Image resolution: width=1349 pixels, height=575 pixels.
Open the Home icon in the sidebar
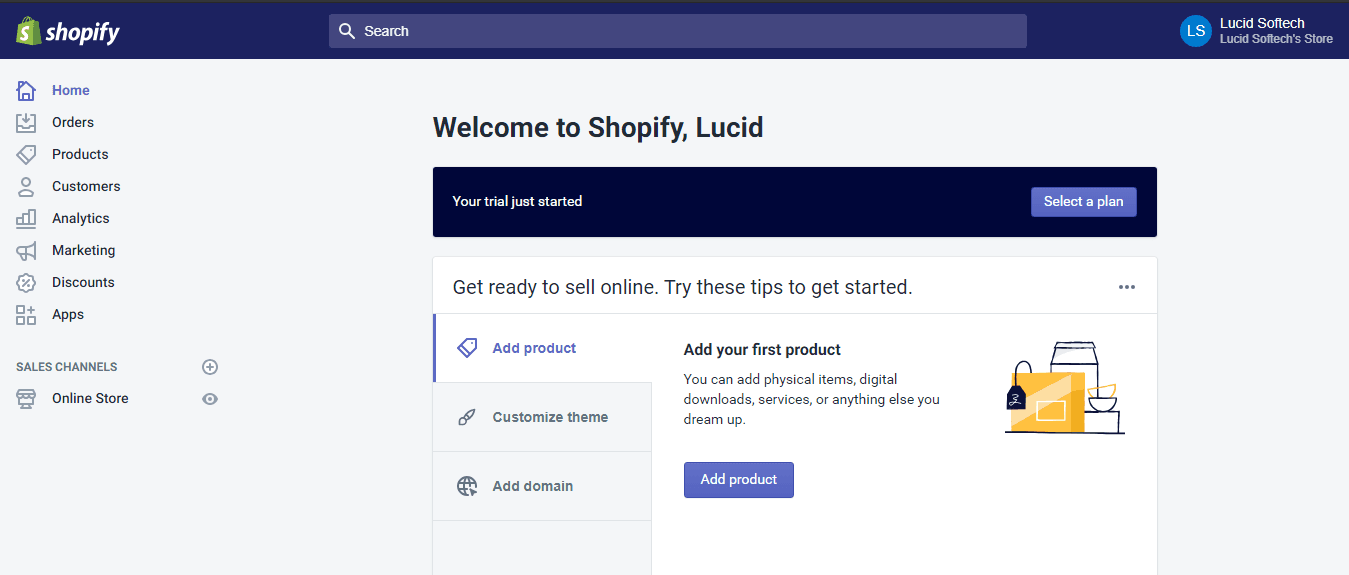point(26,90)
